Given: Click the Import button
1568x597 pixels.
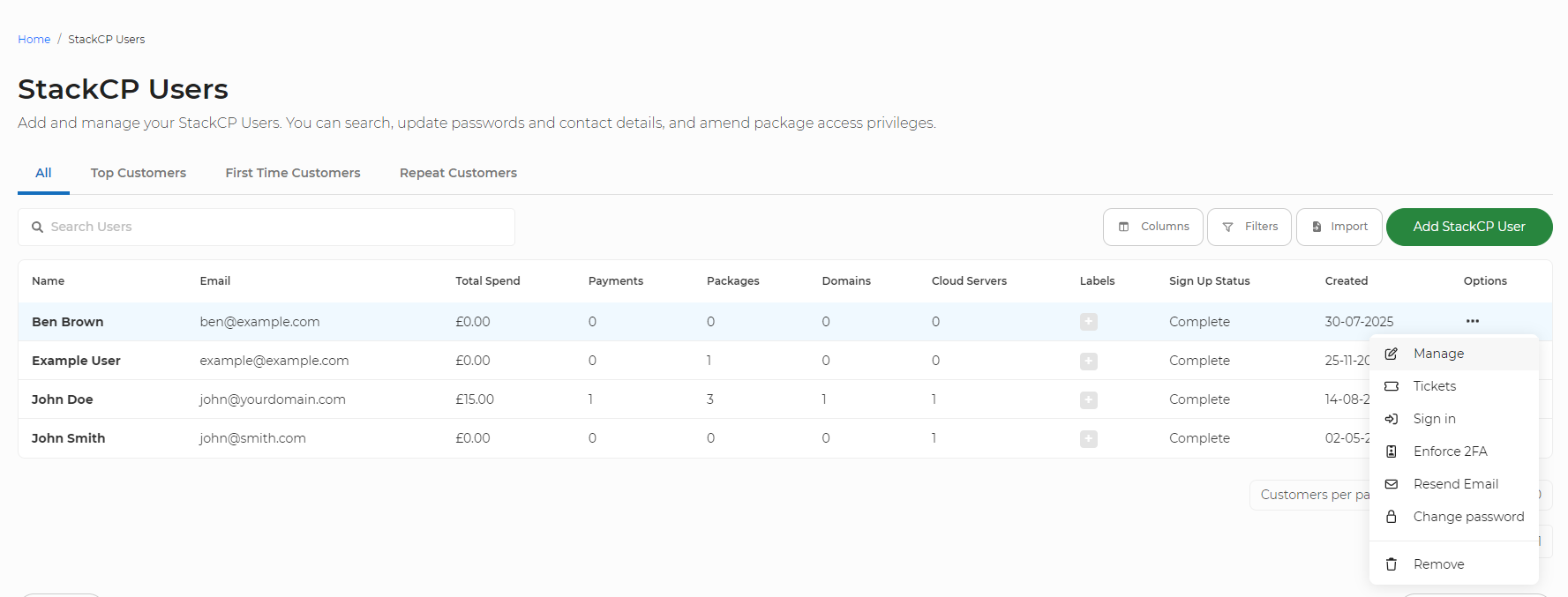Looking at the screenshot, I should 1339,227.
